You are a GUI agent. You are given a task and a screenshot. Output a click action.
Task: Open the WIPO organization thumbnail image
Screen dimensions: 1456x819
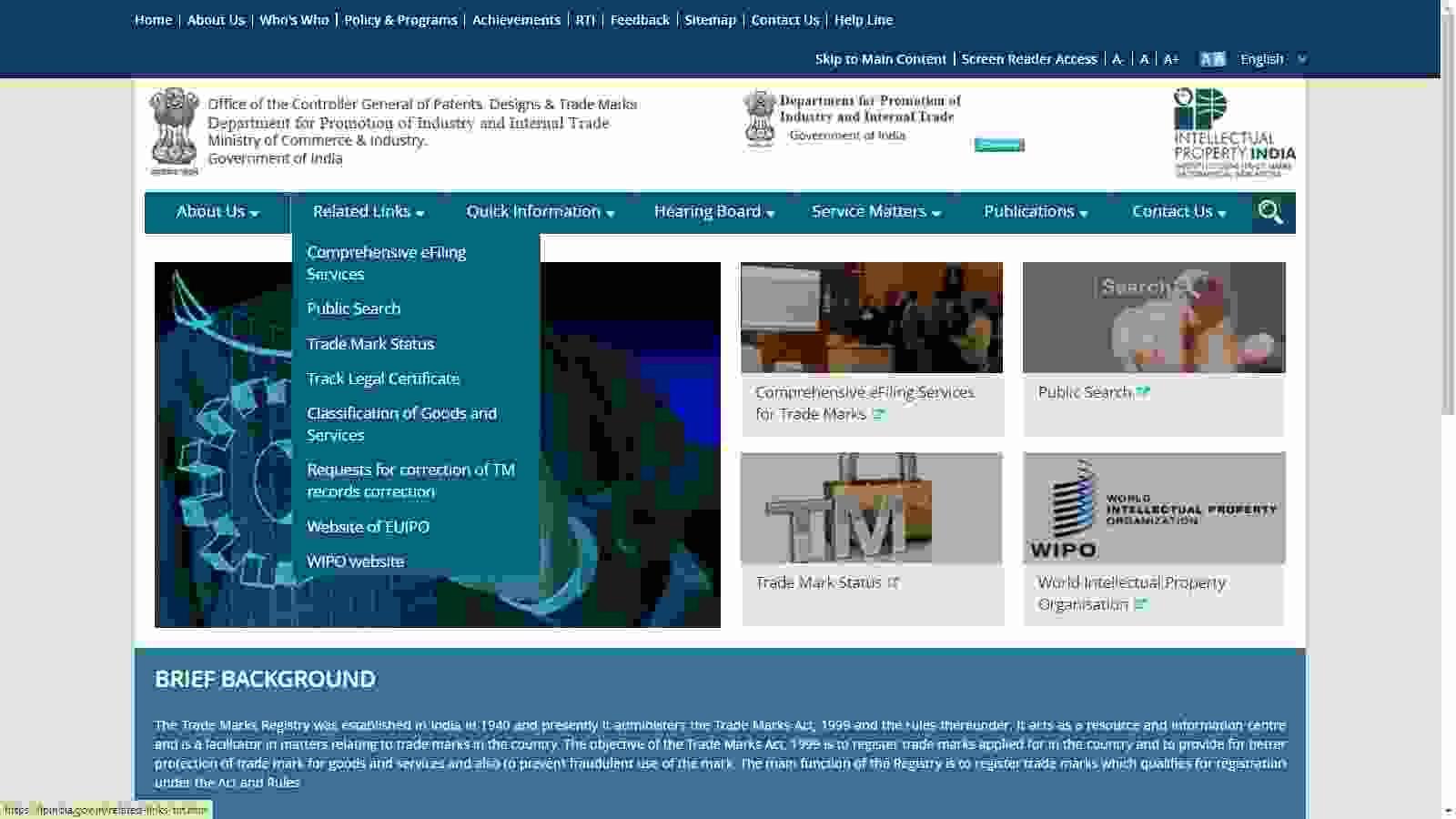pyautogui.click(x=1153, y=508)
